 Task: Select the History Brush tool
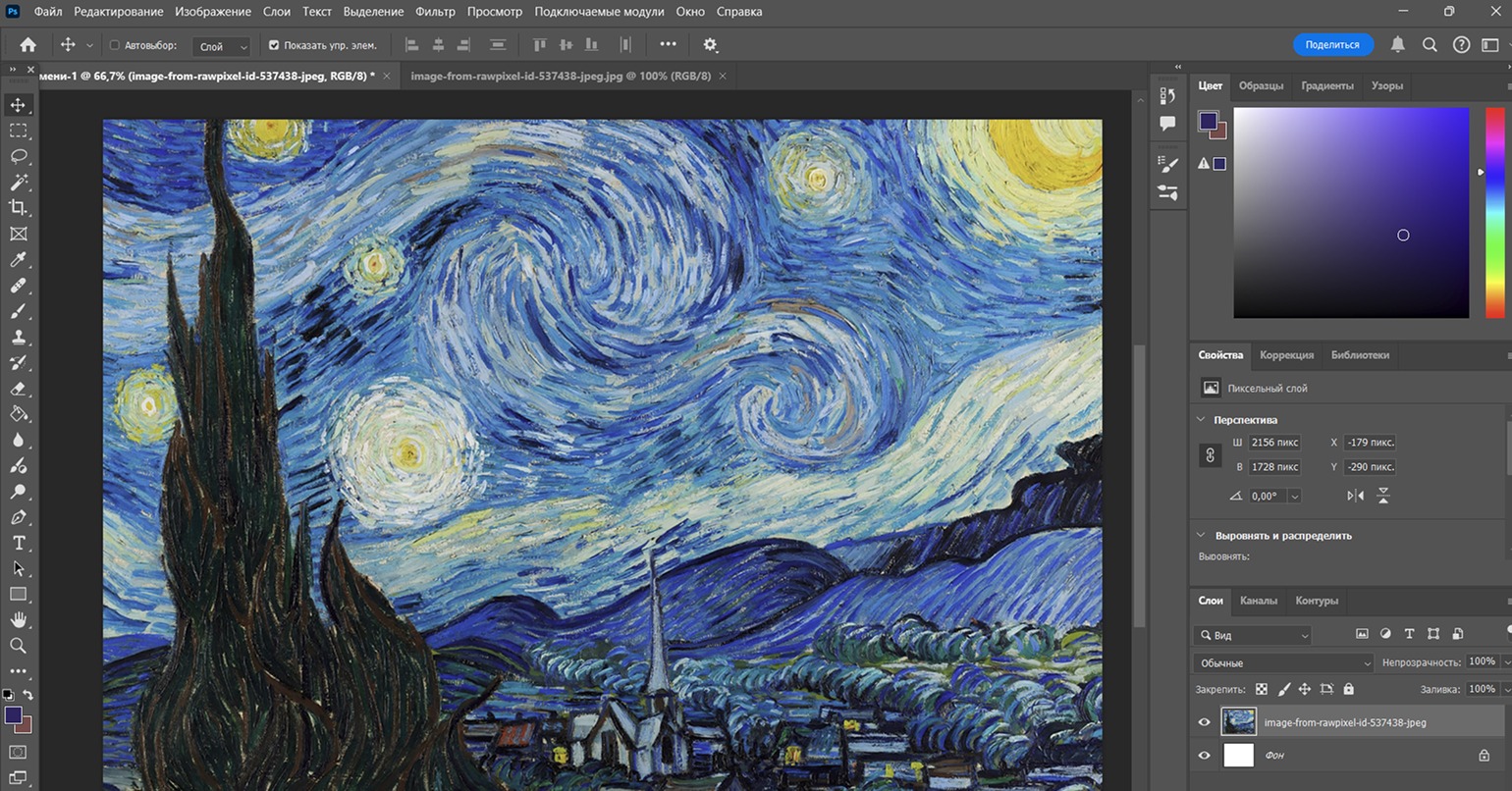(18, 363)
